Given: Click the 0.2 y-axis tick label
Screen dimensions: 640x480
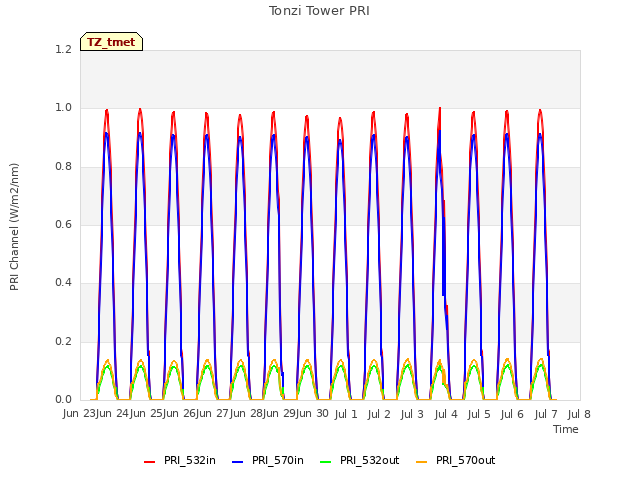Looking at the screenshot, I should point(63,341).
